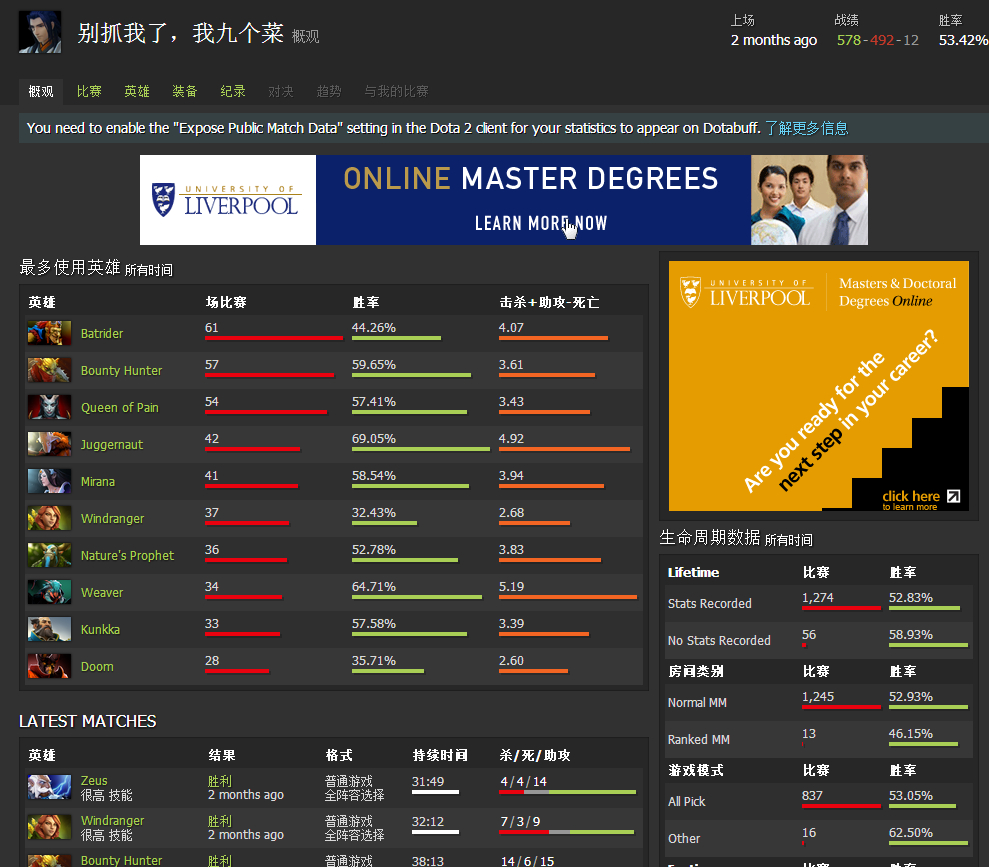
Task: Open the external link arrow icon on Liverpool ad
Action: (x=954, y=496)
